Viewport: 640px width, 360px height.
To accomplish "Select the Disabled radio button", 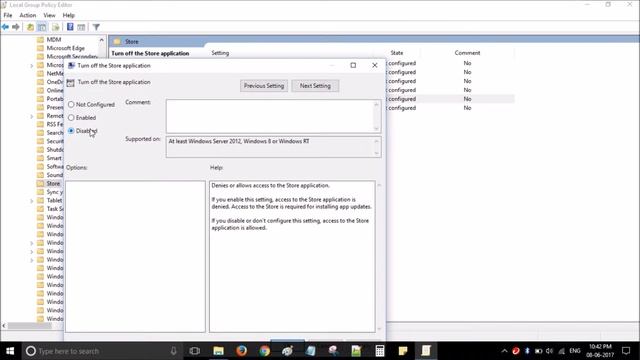I will 71,131.
